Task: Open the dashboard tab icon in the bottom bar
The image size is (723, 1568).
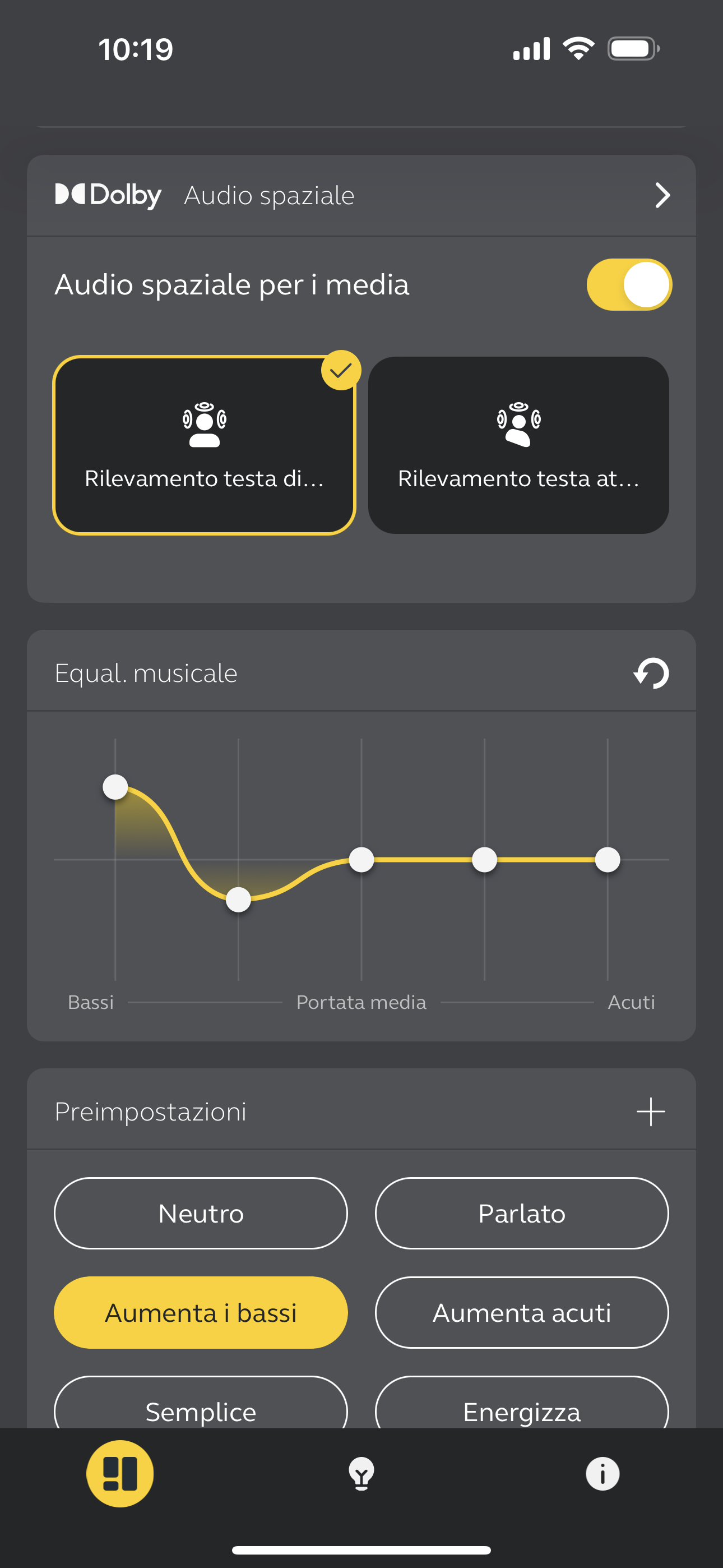Action: click(120, 1474)
